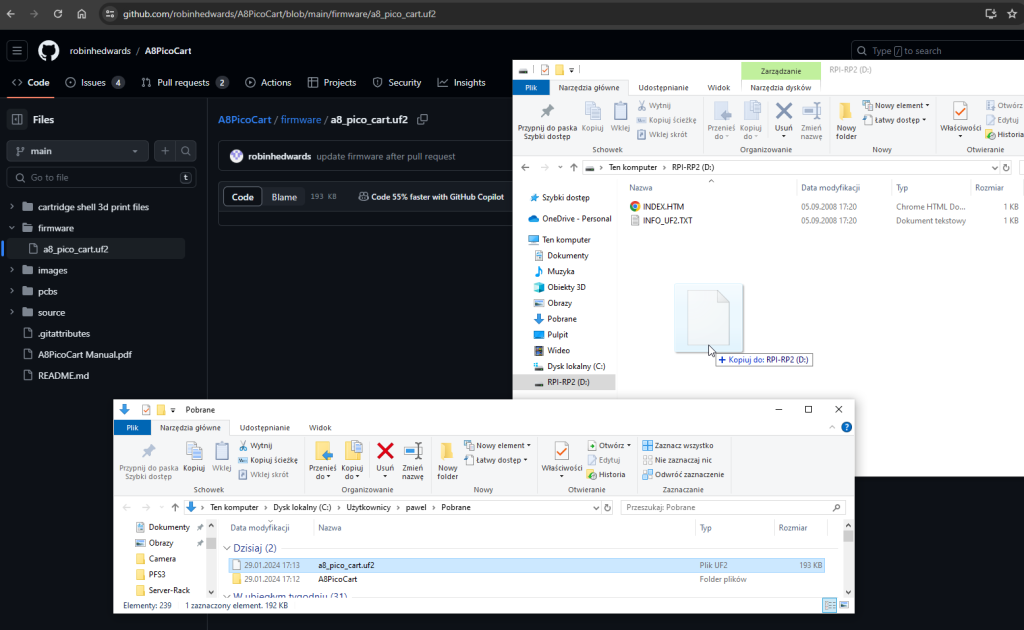Expand the cartridge shell 3d print files folder
The image size is (1024, 630).
(12, 207)
